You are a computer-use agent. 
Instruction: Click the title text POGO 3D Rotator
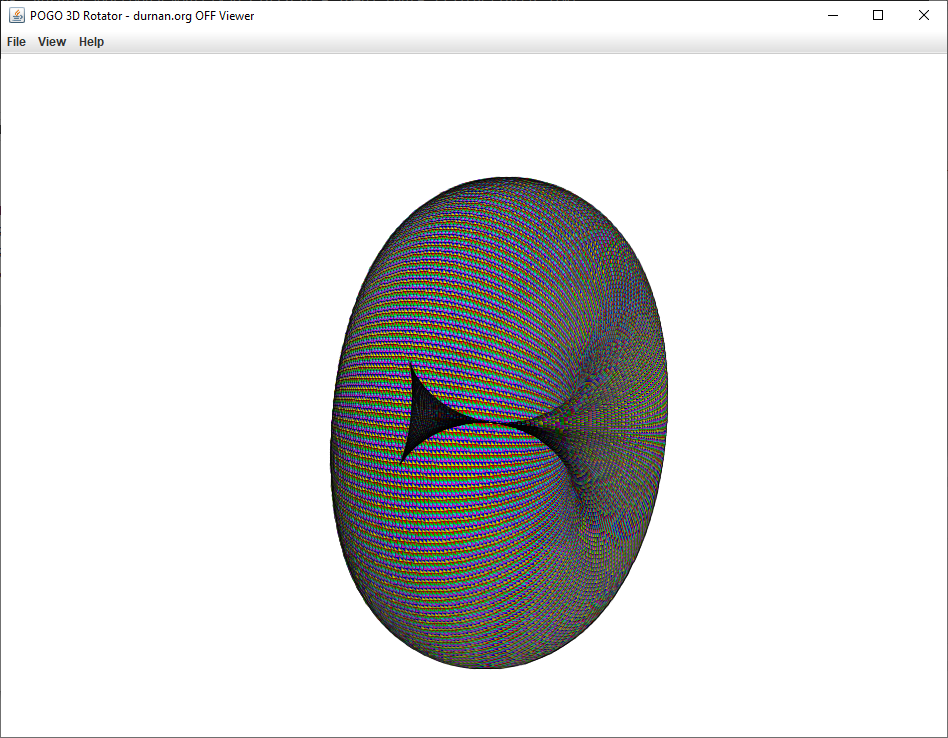tap(76, 16)
